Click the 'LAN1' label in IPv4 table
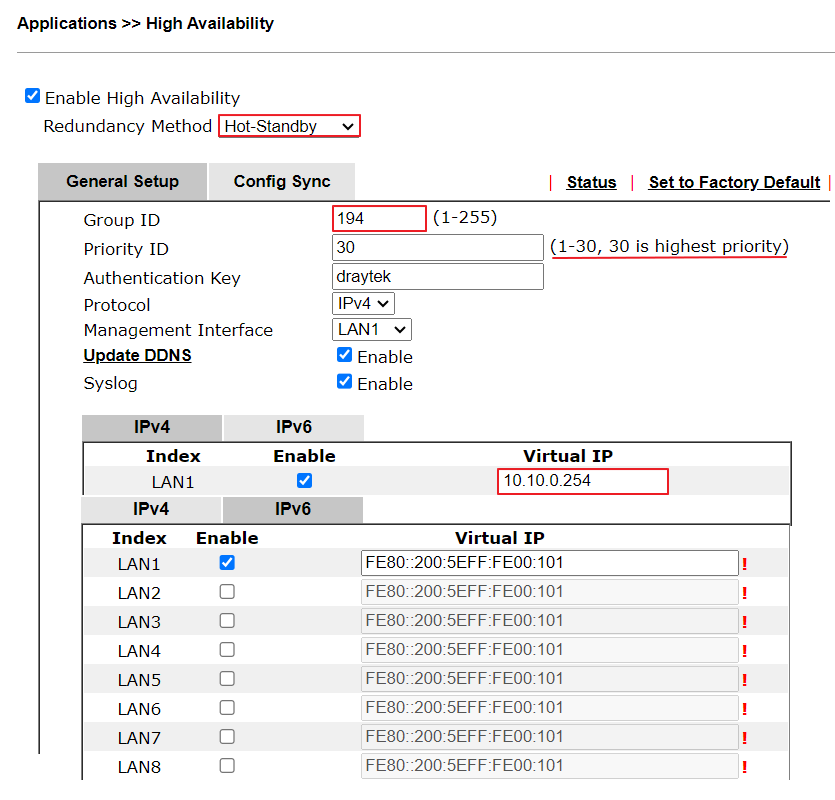The image size is (835, 800). click(x=173, y=482)
